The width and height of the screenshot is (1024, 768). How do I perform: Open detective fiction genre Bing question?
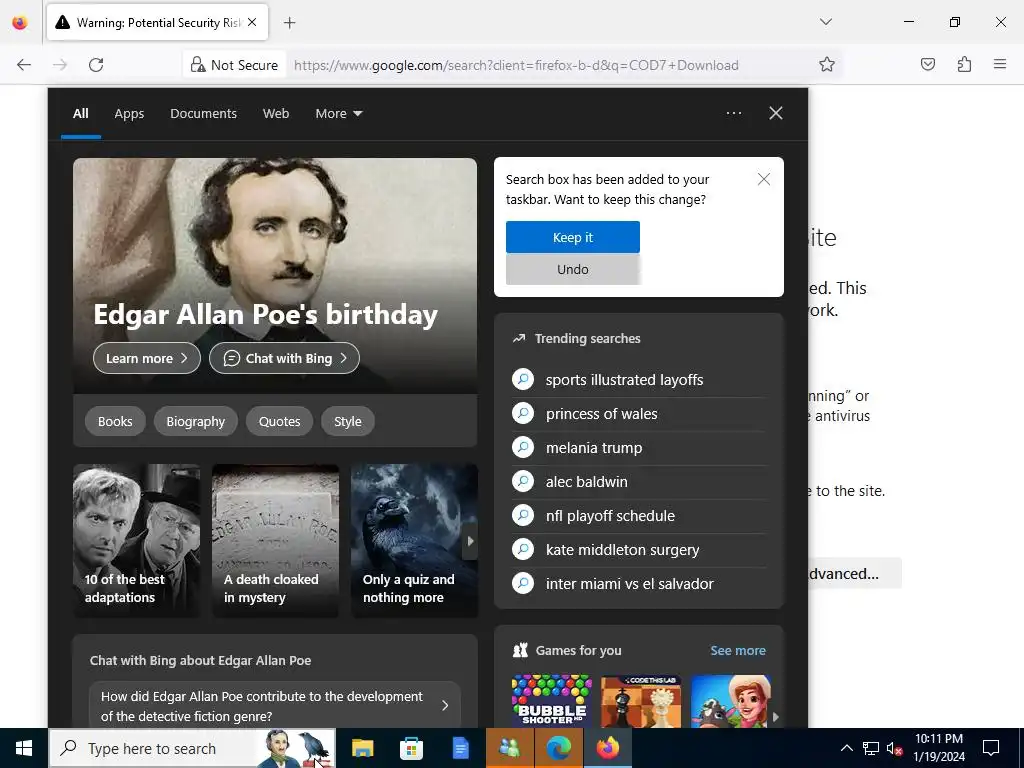click(275, 706)
